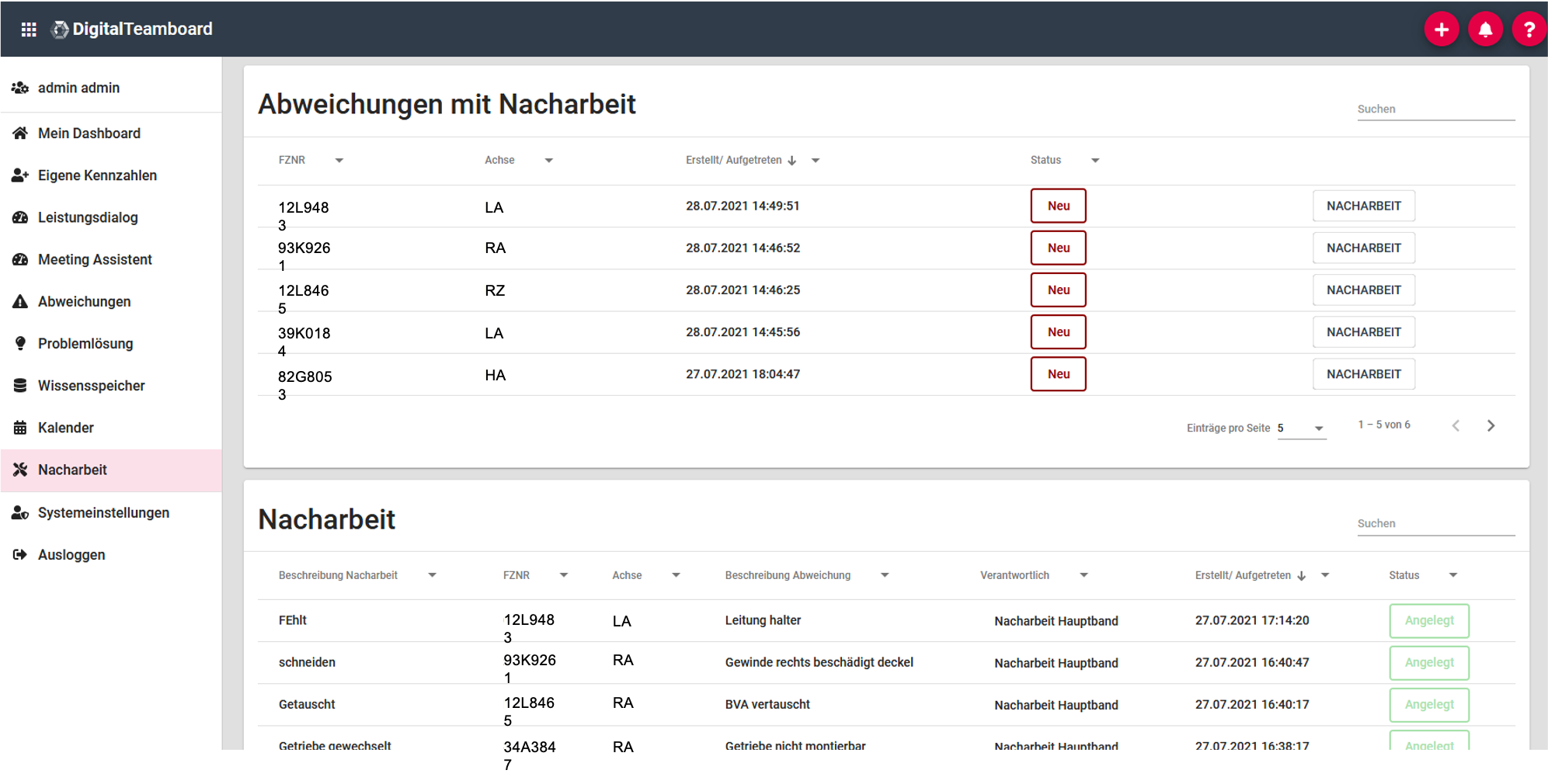Screen dimensions: 1548x784
Task: Click the Systemeinstellungen user-gear icon
Action: pos(20,512)
